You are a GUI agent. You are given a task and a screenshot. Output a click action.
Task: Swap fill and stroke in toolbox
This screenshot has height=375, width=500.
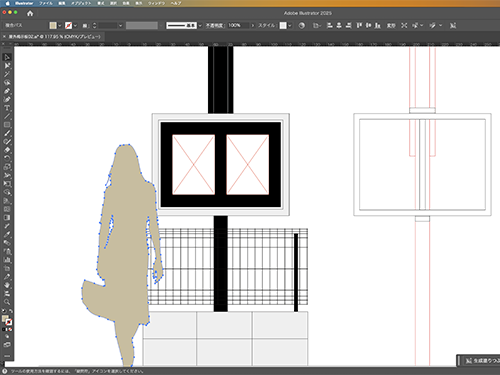tap(11, 311)
